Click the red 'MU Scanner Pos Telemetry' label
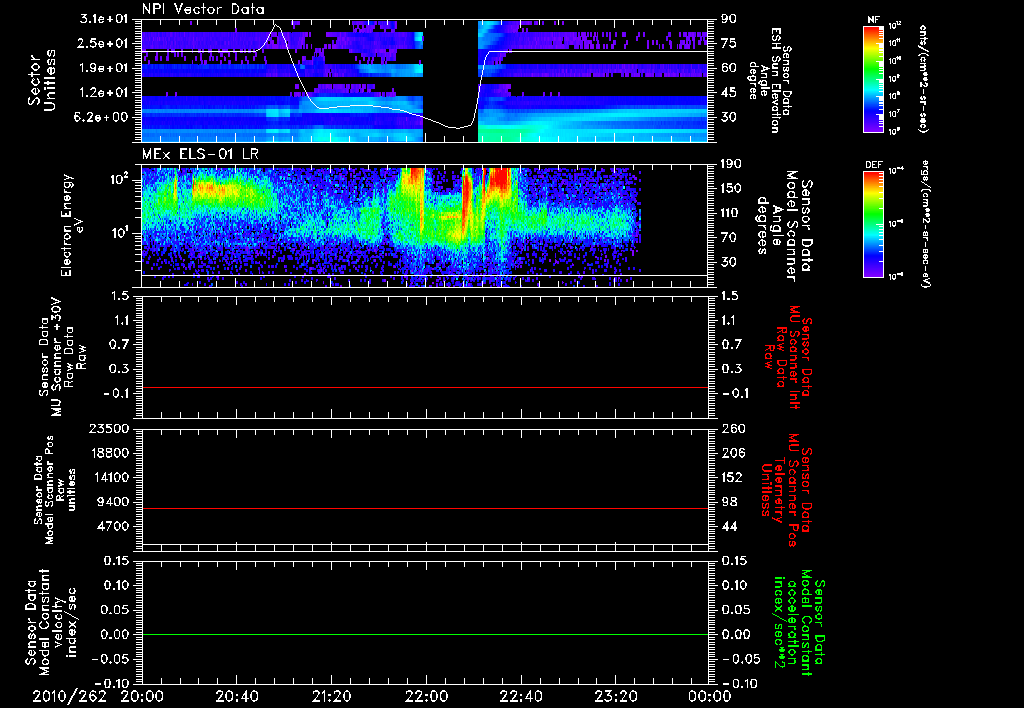Screen dimensions: 1024x708 [787, 491]
